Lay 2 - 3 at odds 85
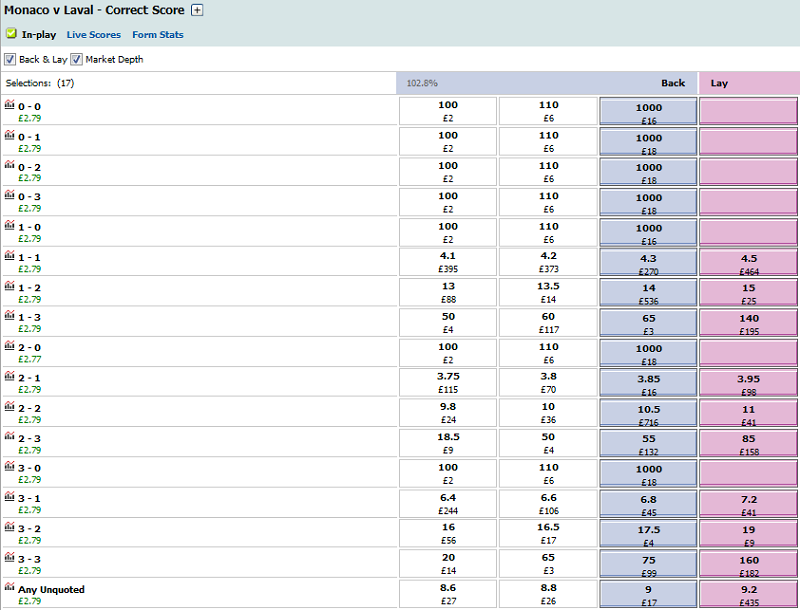Viewport: 800px width, 610px height. tap(748, 443)
